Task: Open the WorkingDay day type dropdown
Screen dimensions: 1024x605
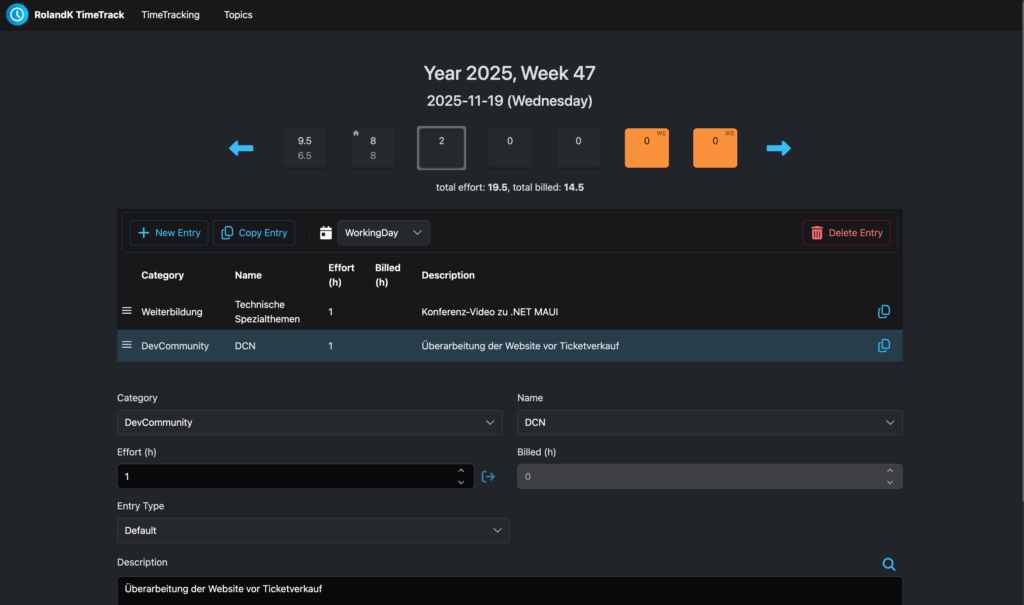Action: (x=384, y=233)
